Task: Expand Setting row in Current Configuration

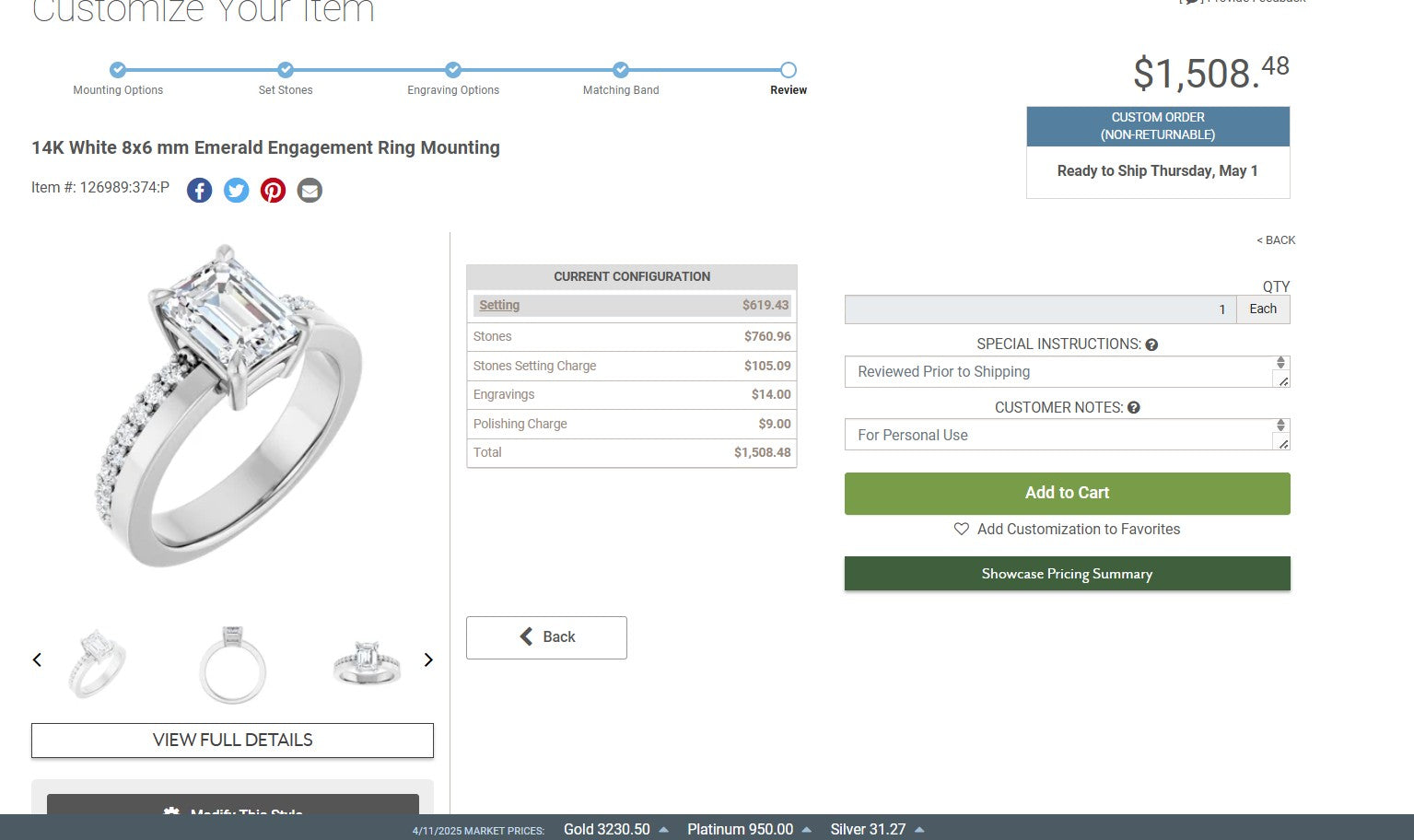Action: coord(499,305)
